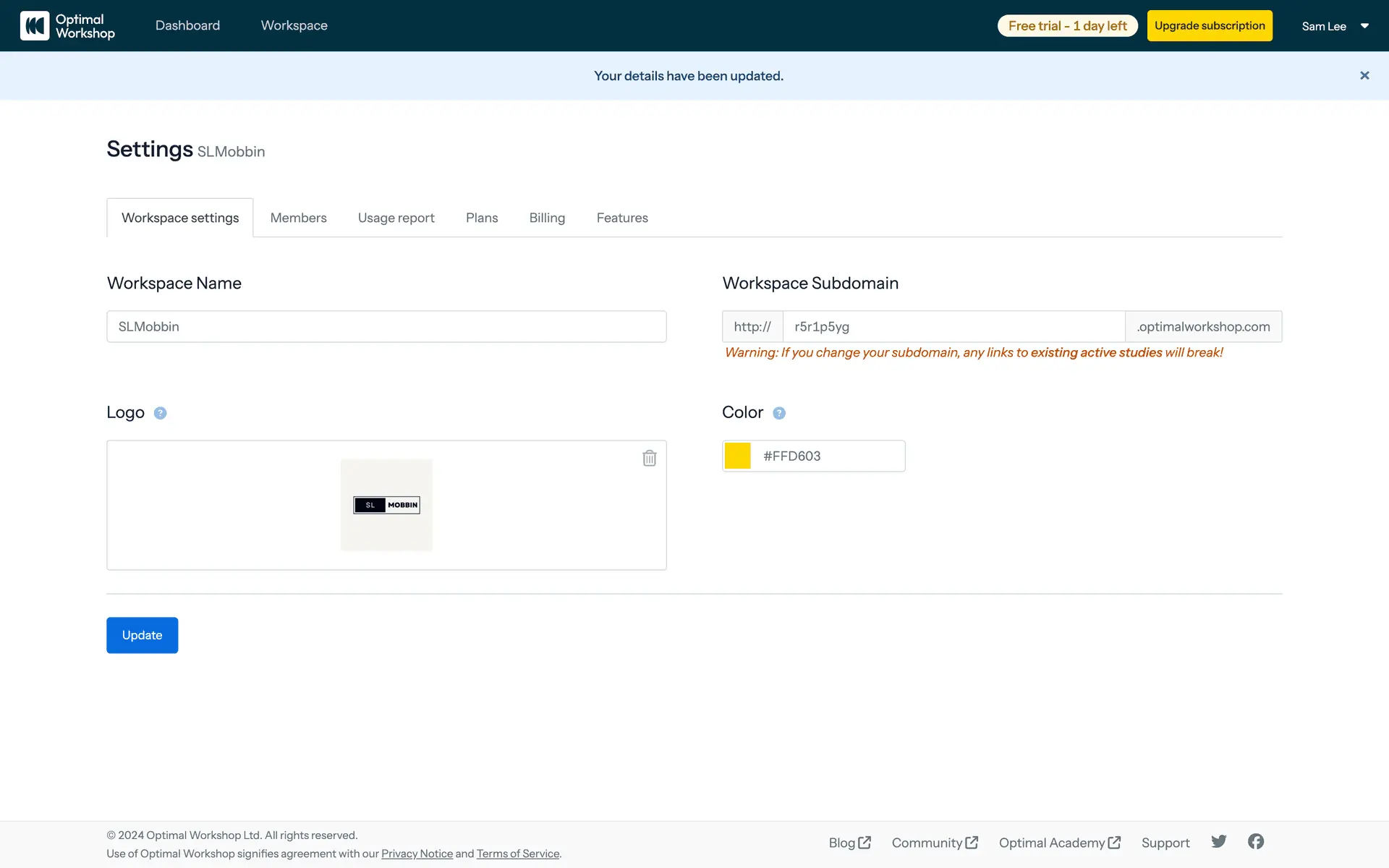Open the Blog external link
Viewport: 1389px width, 868px height.
tap(849, 843)
